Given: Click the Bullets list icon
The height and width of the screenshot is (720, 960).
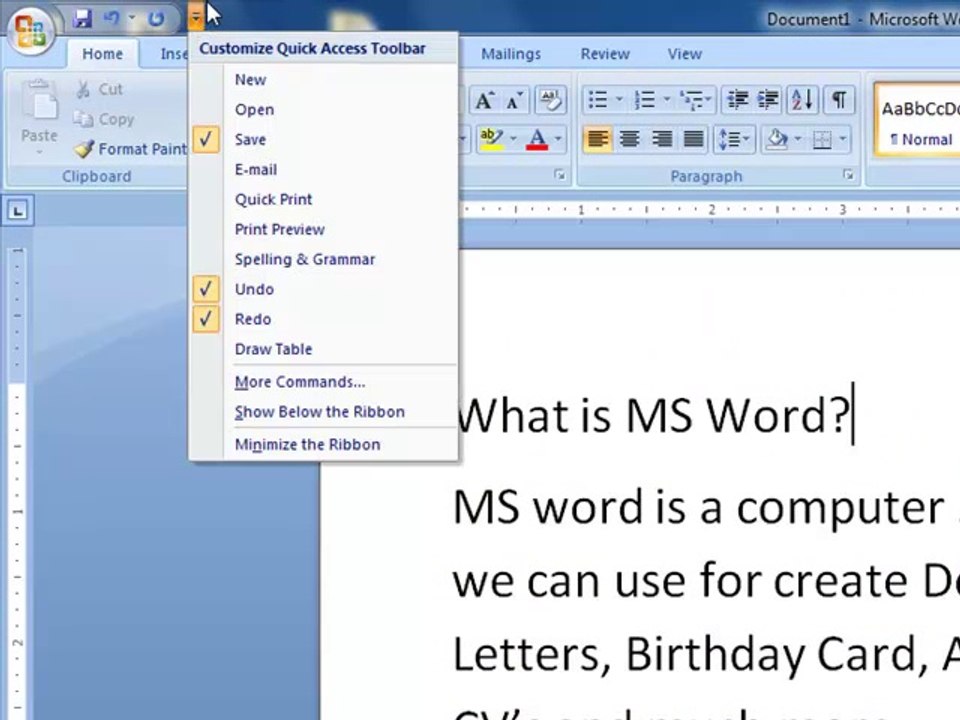Looking at the screenshot, I should (x=597, y=100).
